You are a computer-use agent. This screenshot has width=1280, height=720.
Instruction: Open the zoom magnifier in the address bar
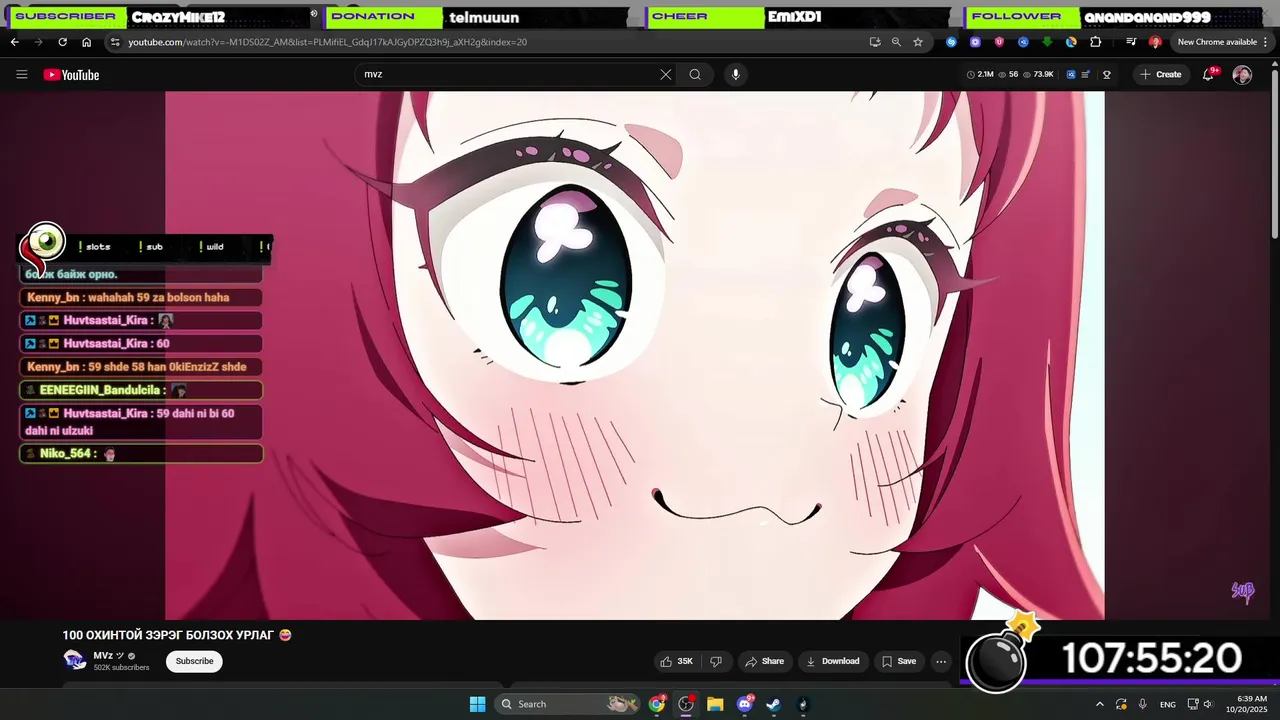896,42
